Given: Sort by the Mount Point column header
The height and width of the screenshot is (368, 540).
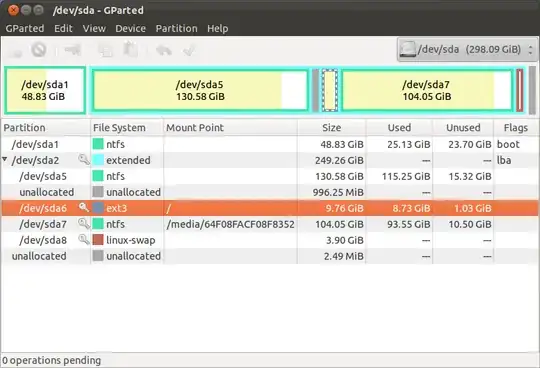Looking at the screenshot, I should click(x=230, y=128).
